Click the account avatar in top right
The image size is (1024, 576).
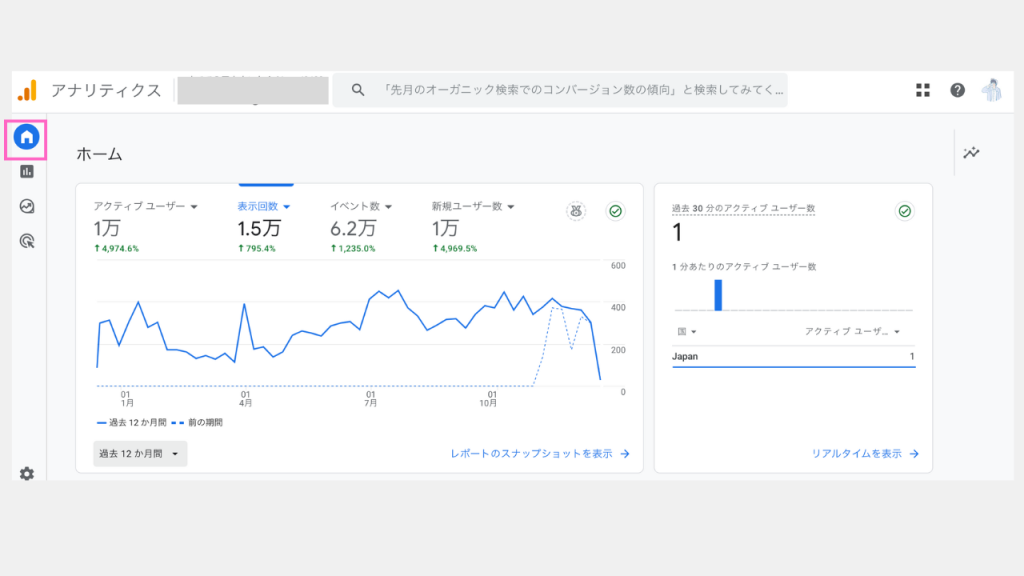[991, 90]
